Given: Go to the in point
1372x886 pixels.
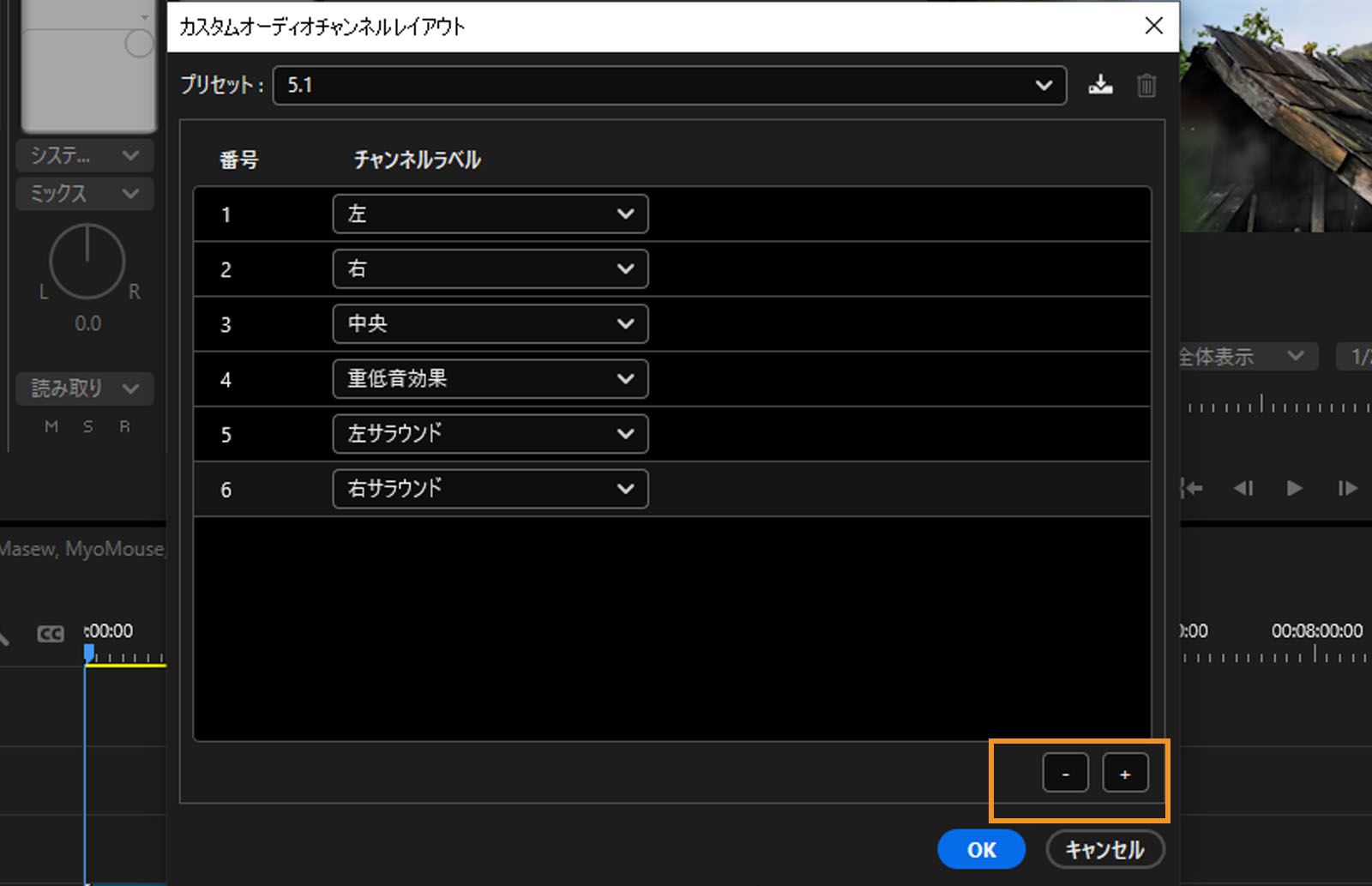Looking at the screenshot, I should pyautogui.click(x=1192, y=489).
